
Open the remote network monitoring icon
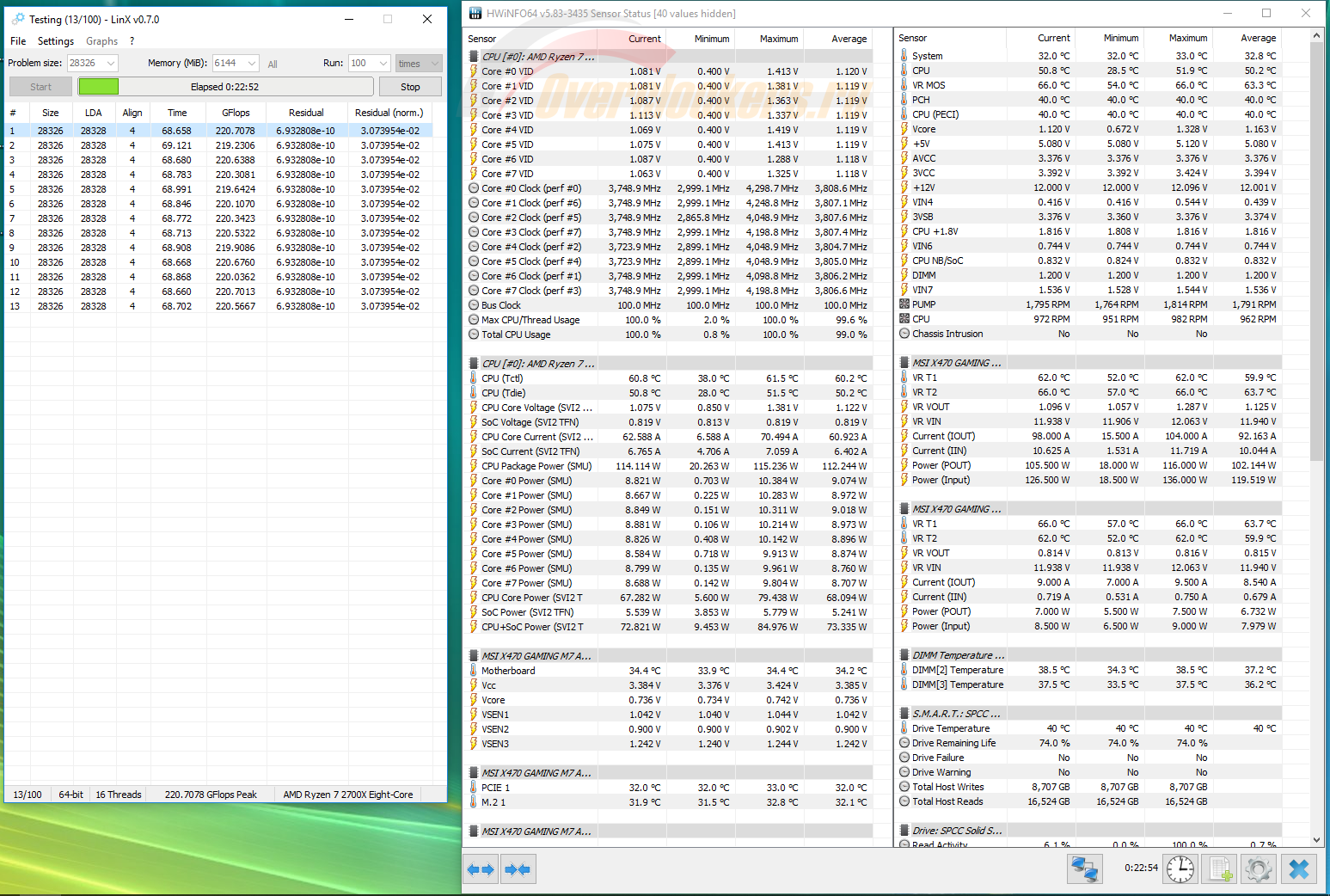tap(1084, 869)
